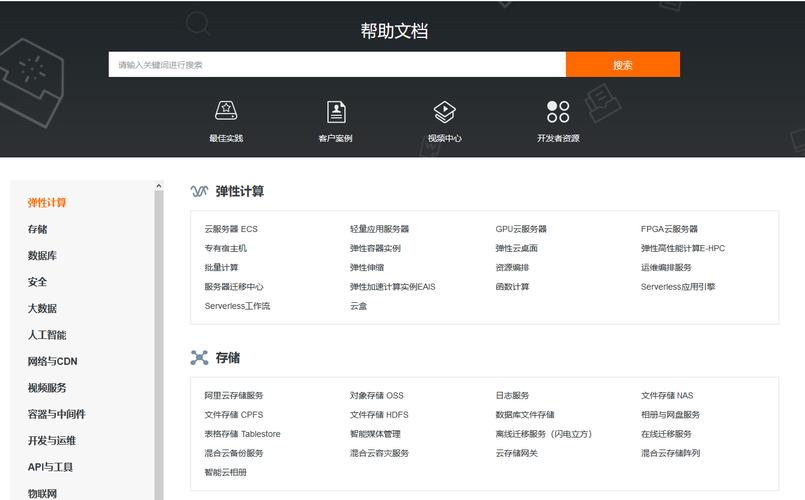Click the 开发者资源 circles icon

(558, 111)
